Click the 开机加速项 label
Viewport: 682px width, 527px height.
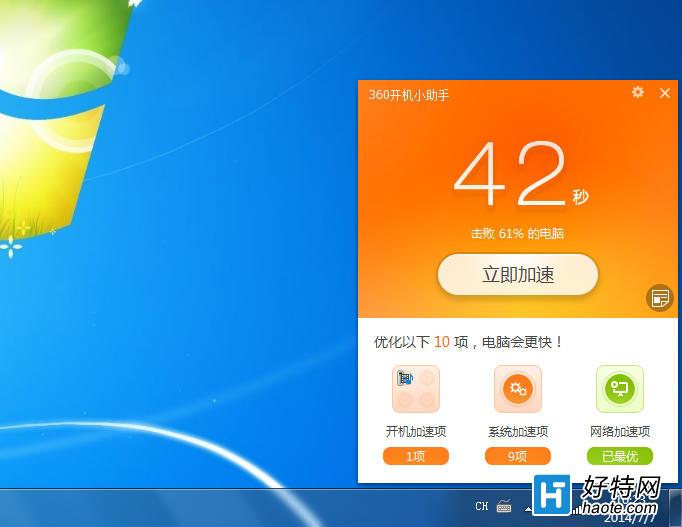(416, 431)
